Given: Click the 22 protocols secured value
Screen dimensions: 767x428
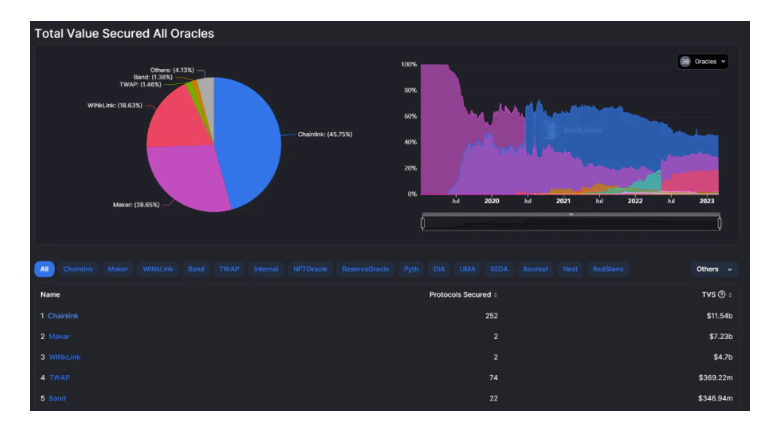Looking at the screenshot, I should pos(494,398).
